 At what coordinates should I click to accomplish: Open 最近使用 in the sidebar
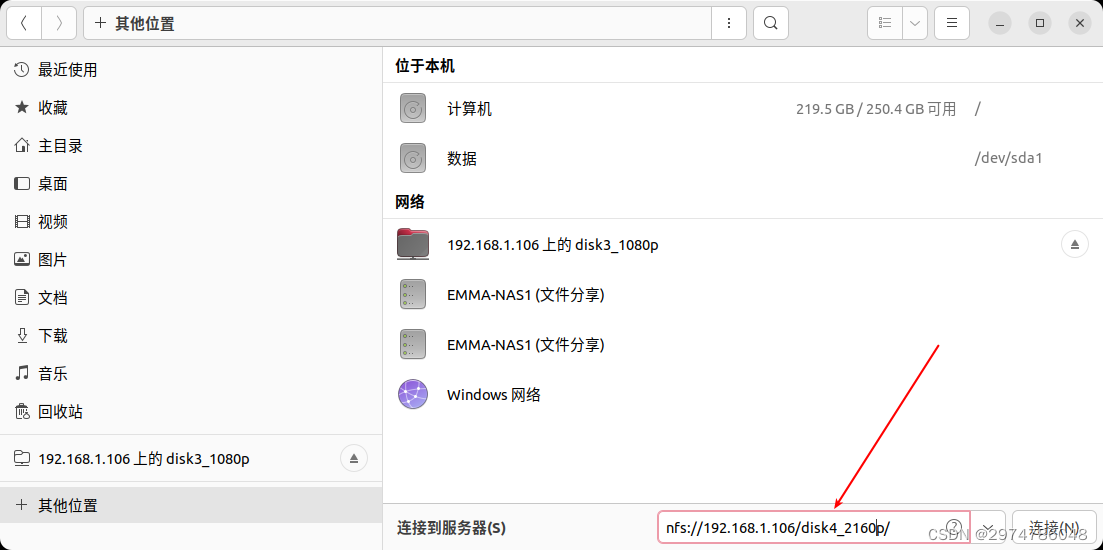pyautogui.click(x=191, y=70)
